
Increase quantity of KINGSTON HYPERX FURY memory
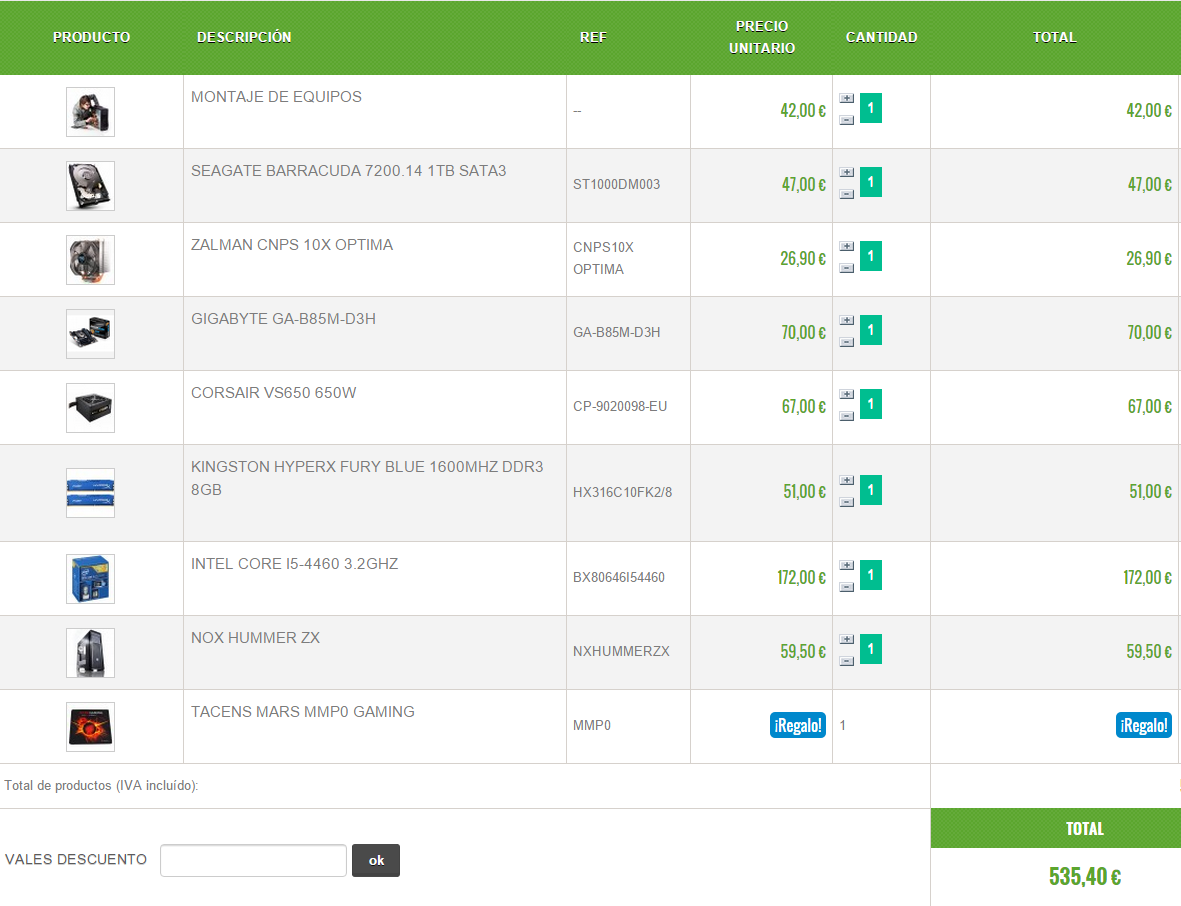(847, 480)
